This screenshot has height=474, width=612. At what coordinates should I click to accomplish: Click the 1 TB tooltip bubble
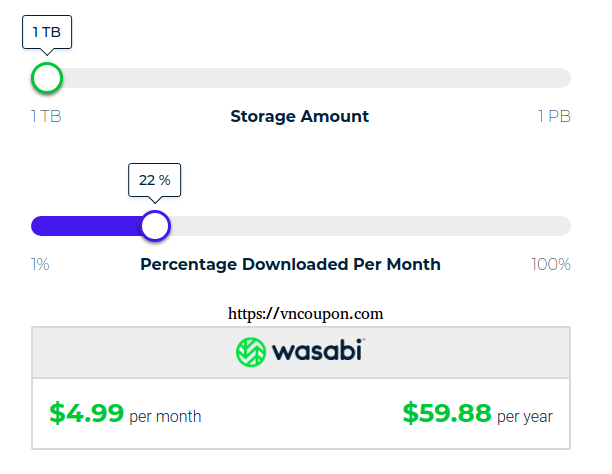point(47,32)
